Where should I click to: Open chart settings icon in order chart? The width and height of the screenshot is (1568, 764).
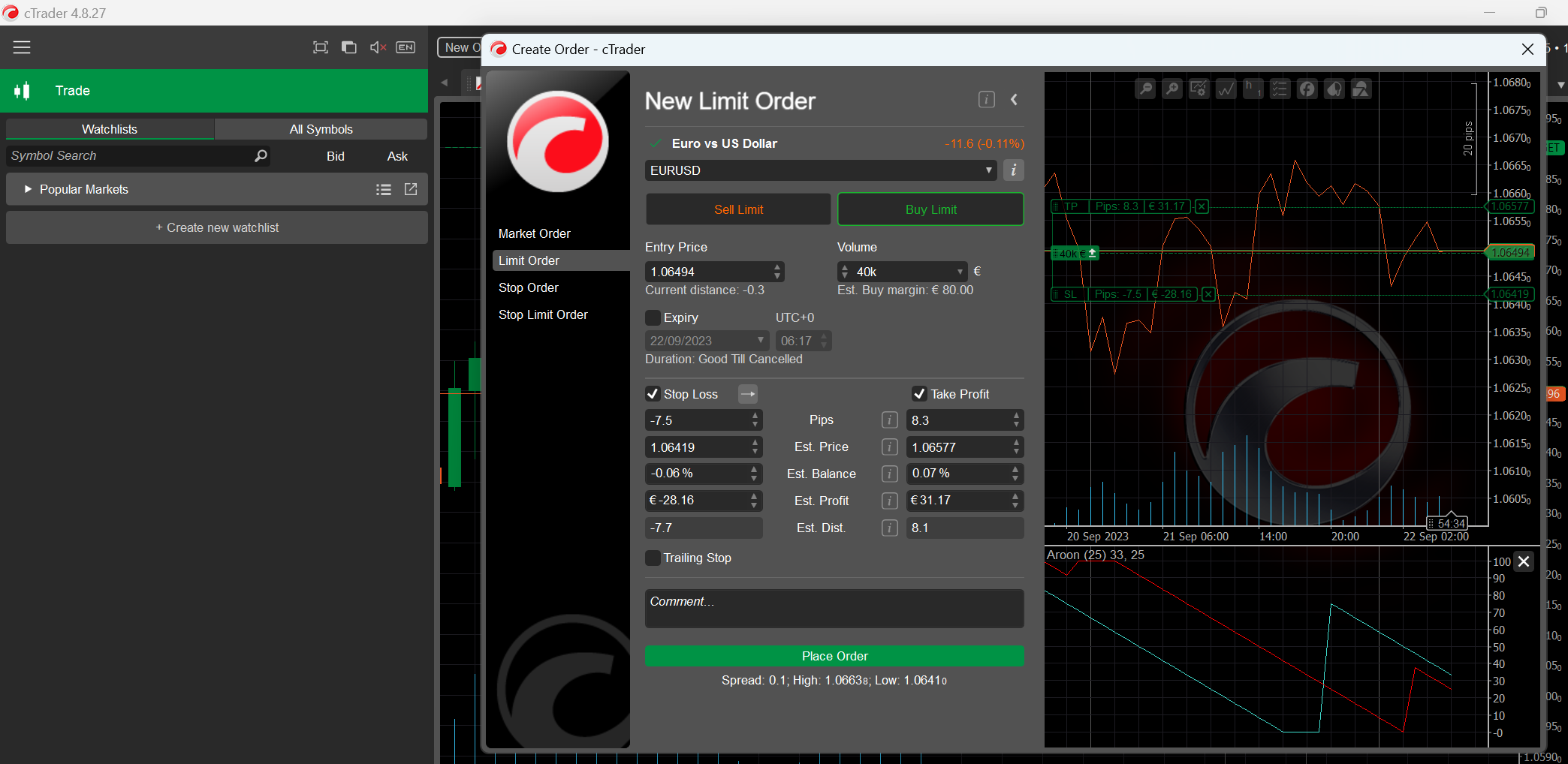[1199, 89]
